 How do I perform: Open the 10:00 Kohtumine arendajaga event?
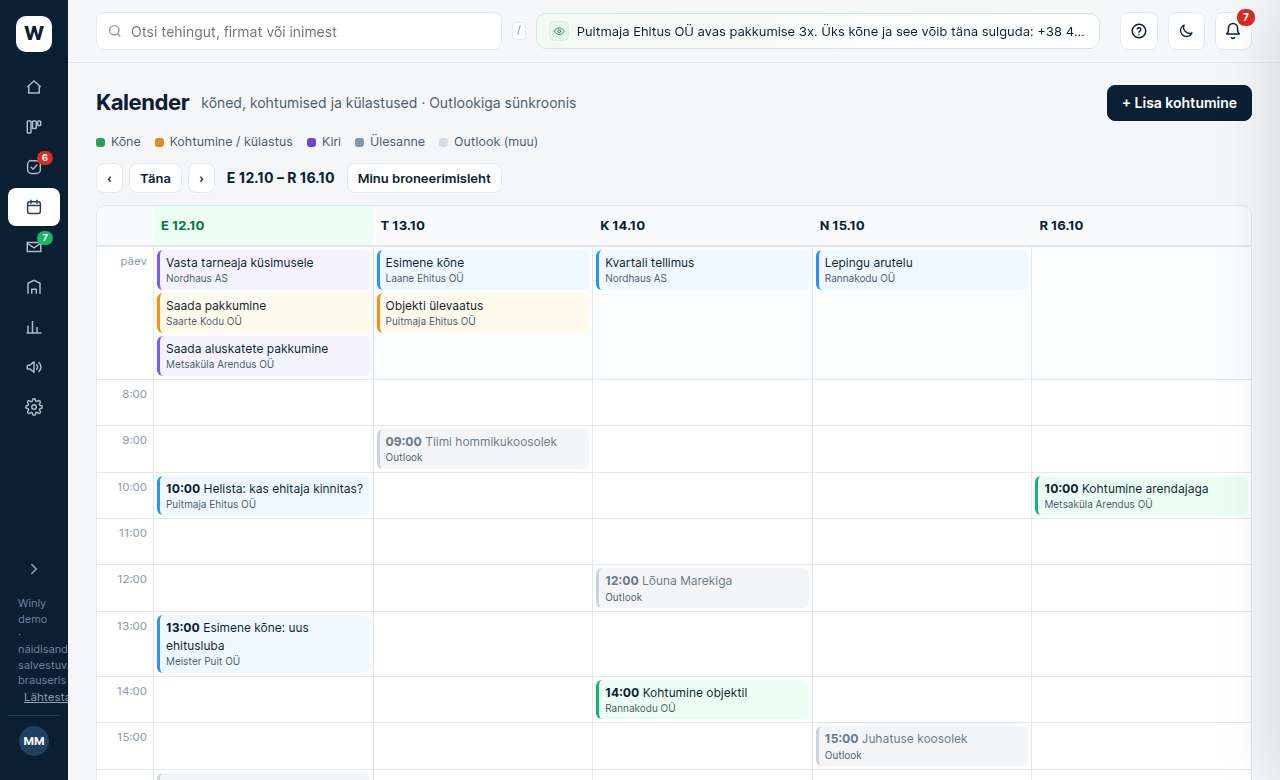coord(1141,496)
